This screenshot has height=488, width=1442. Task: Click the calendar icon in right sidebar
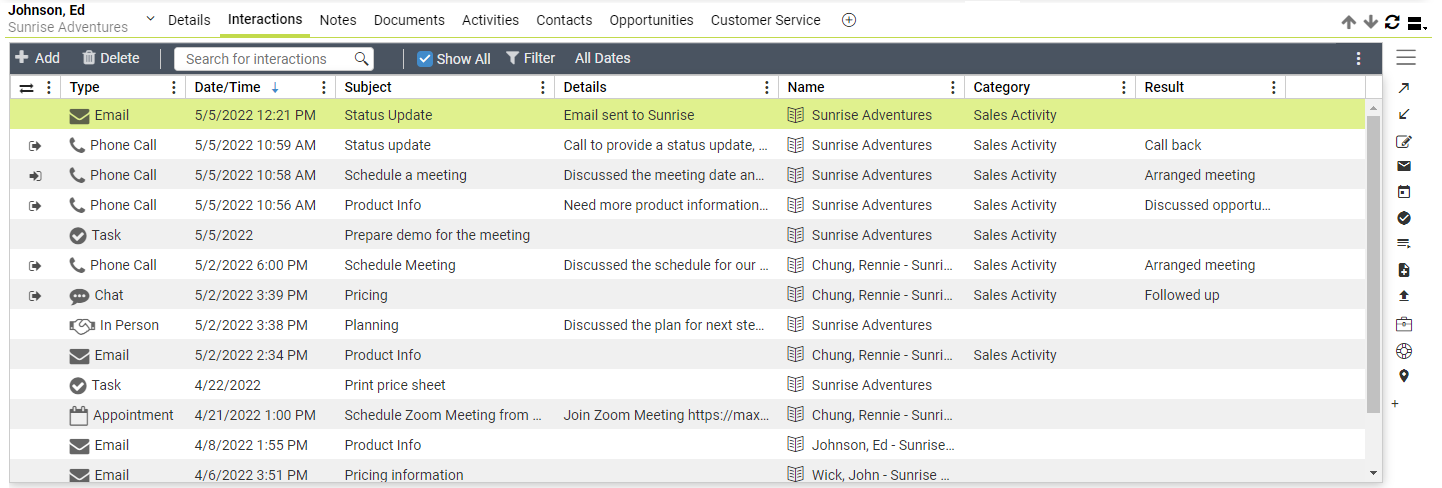click(1404, 192)
